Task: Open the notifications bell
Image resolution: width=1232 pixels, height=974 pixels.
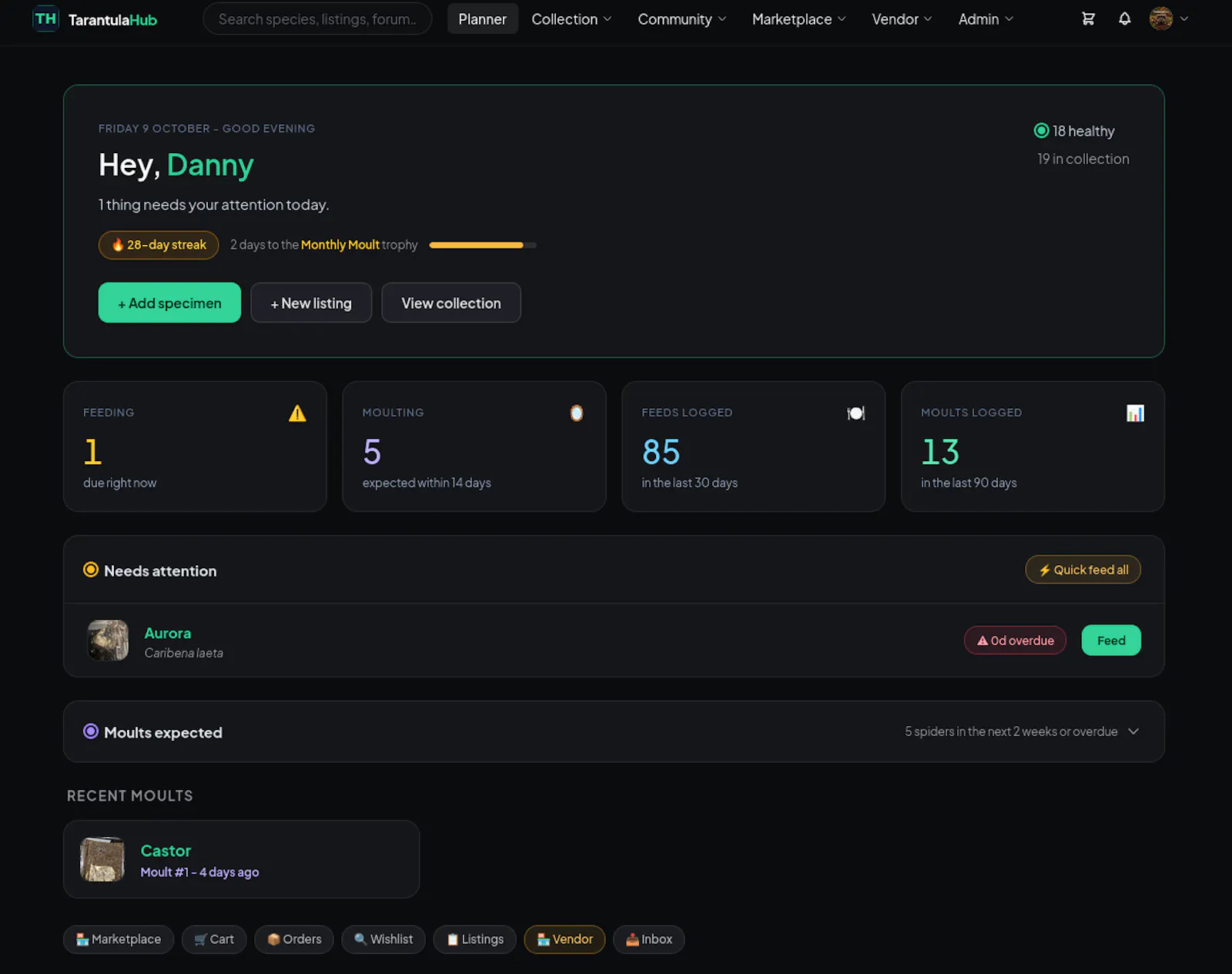Action: [x=1124, y=18]
